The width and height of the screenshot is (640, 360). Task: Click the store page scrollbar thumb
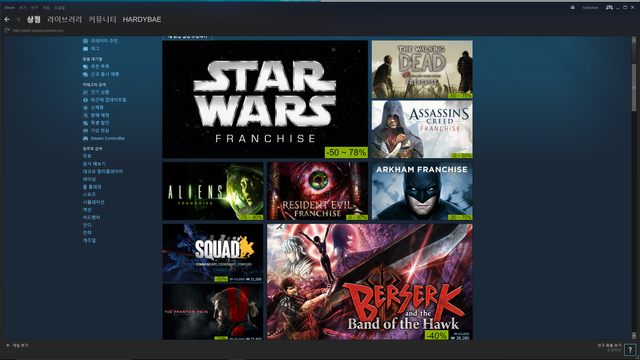634,87
